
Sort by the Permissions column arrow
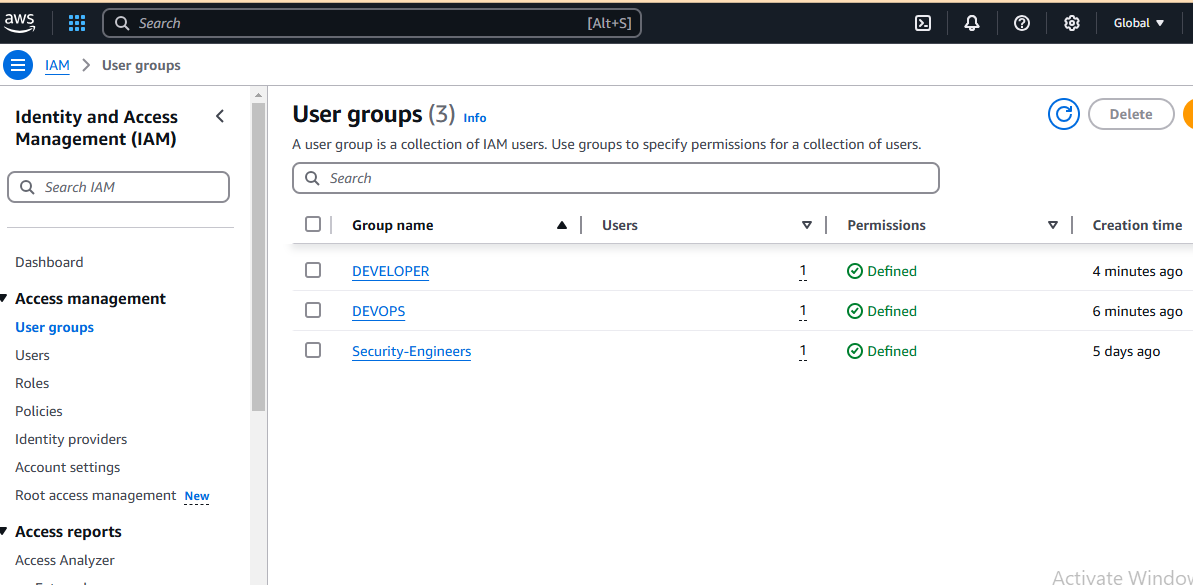click(x=1053, y=225)
